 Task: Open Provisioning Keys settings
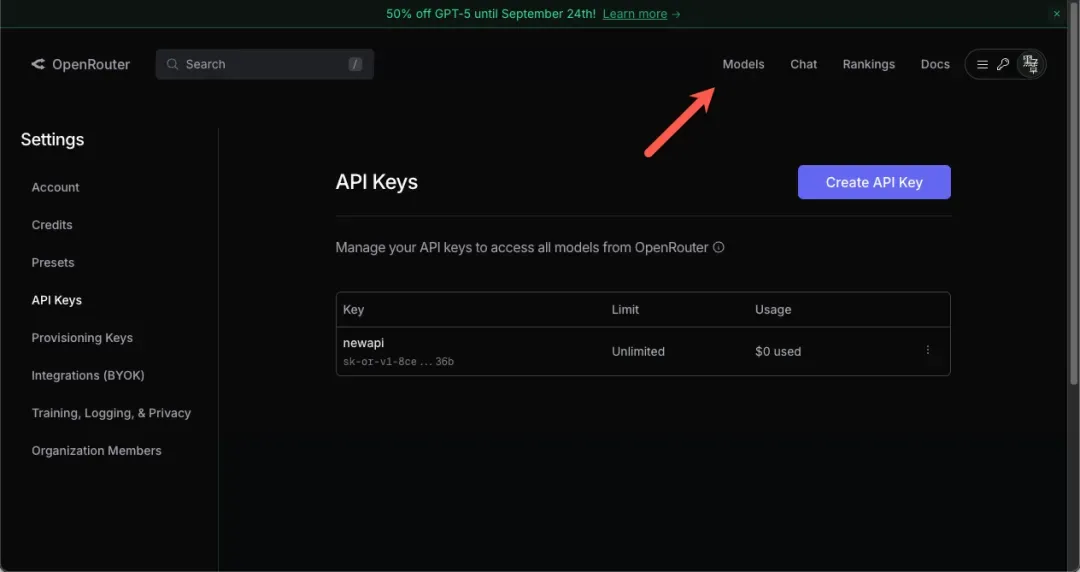point(82,338)
